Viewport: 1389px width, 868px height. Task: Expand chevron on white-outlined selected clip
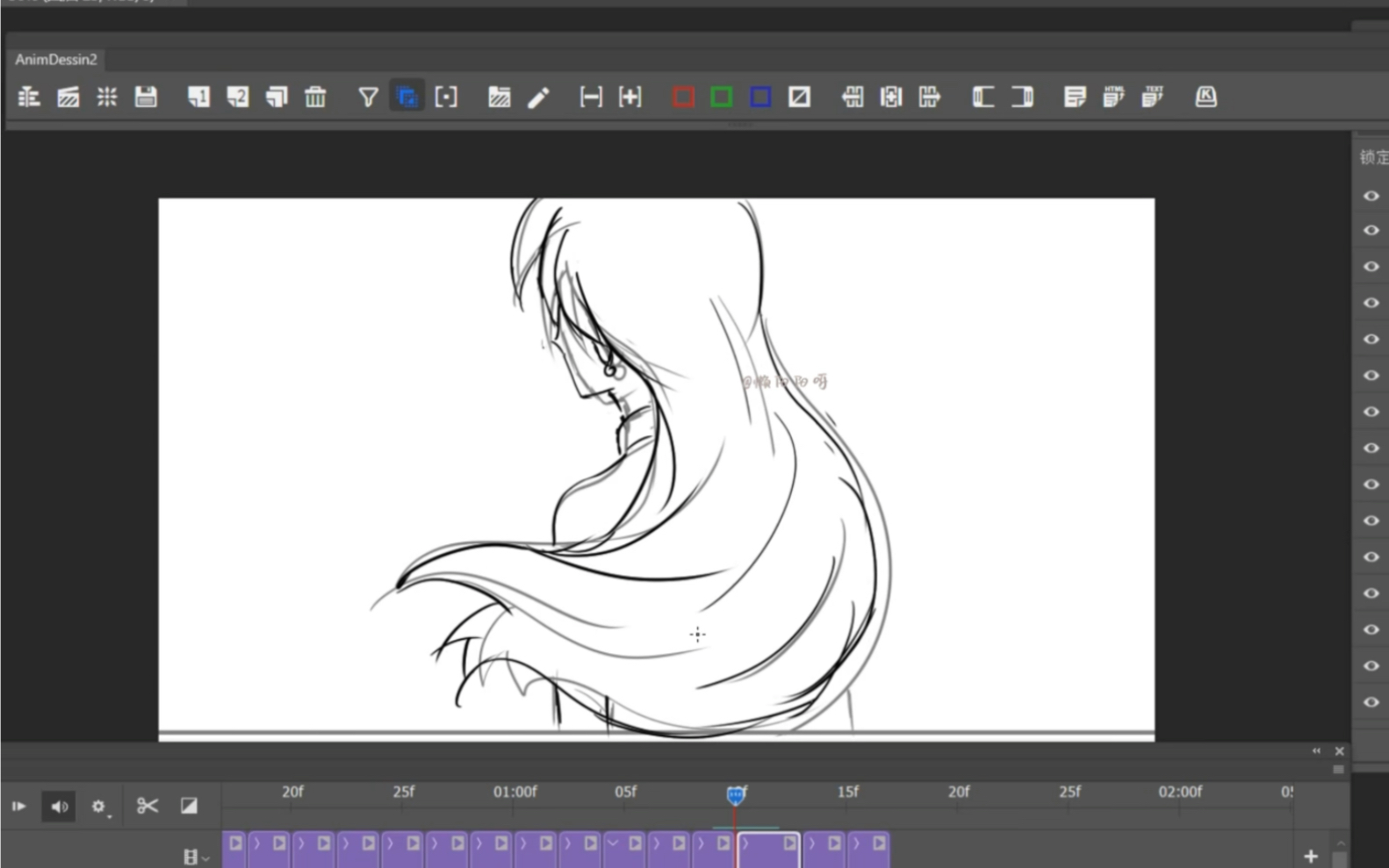pos(745,843)
